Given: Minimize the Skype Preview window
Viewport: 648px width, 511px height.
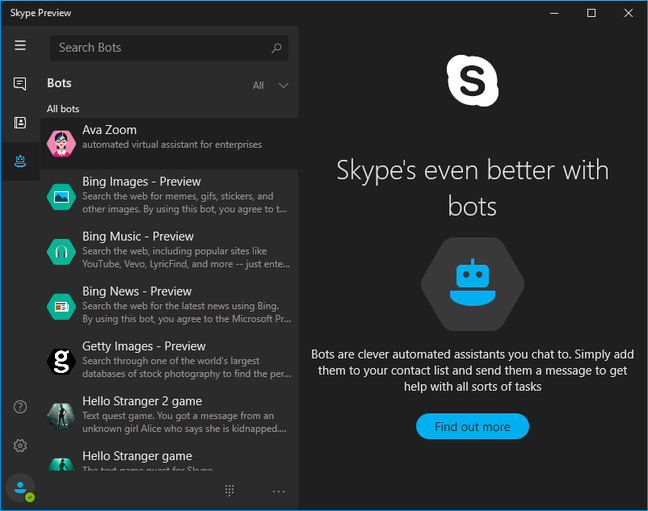Looking at the screenshot, I should click(x=554, y=13).
